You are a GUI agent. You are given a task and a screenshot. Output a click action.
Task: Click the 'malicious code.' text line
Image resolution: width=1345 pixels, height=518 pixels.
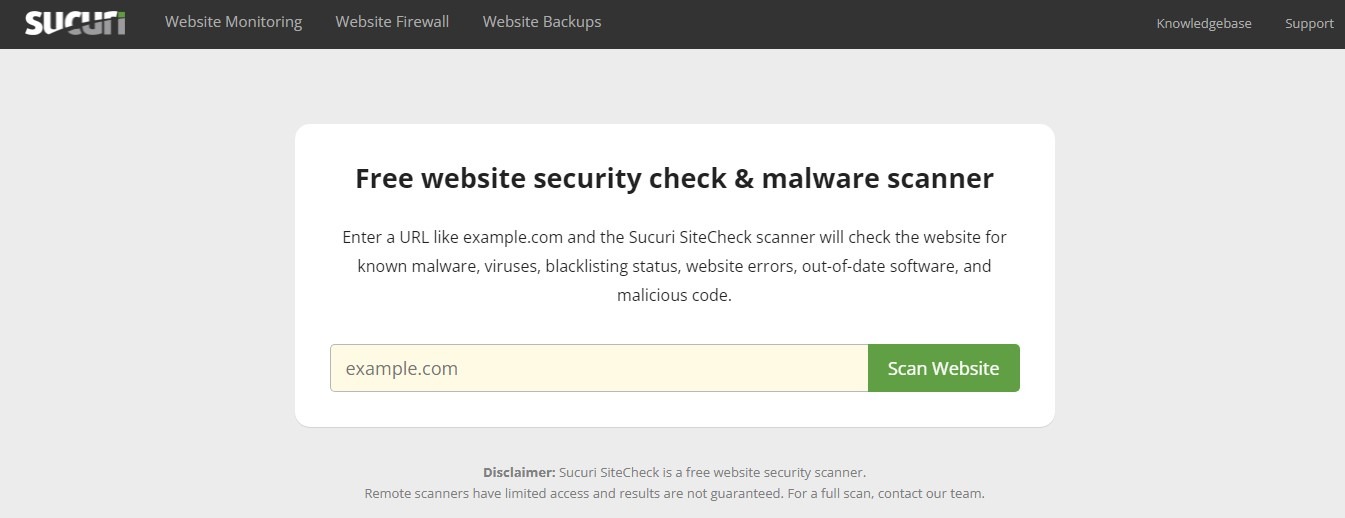[674, 295]
